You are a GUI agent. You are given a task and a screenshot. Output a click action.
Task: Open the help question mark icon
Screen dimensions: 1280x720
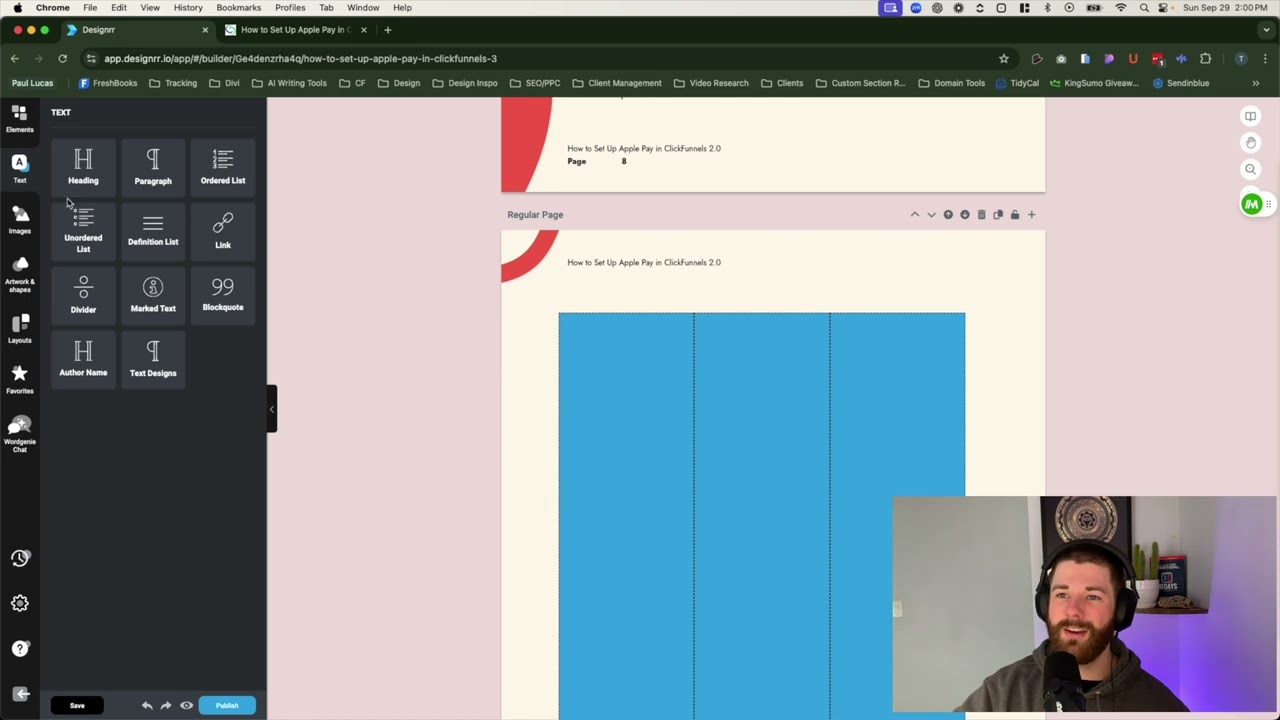20,649
